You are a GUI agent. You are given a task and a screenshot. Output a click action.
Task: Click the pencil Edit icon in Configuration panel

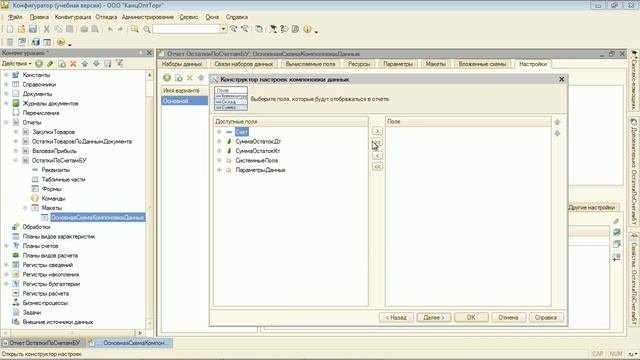[50, 64]
